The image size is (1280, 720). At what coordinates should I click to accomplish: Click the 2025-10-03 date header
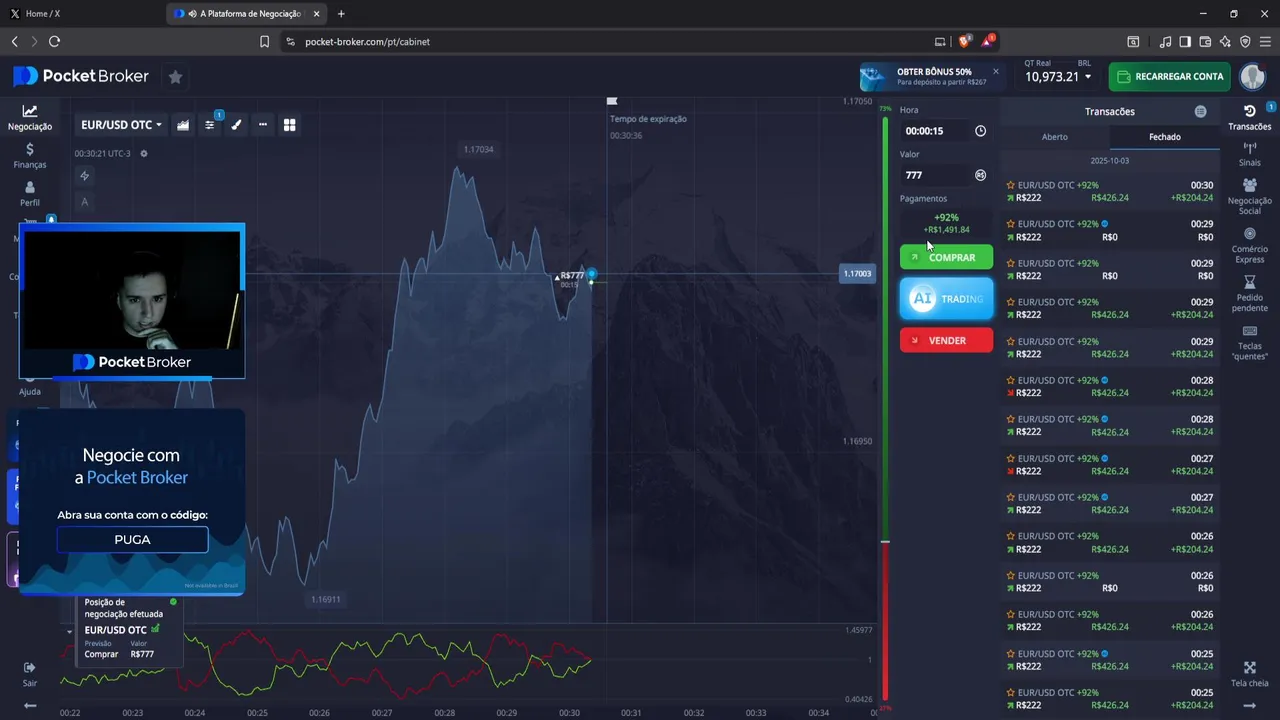click(1110, 161)
